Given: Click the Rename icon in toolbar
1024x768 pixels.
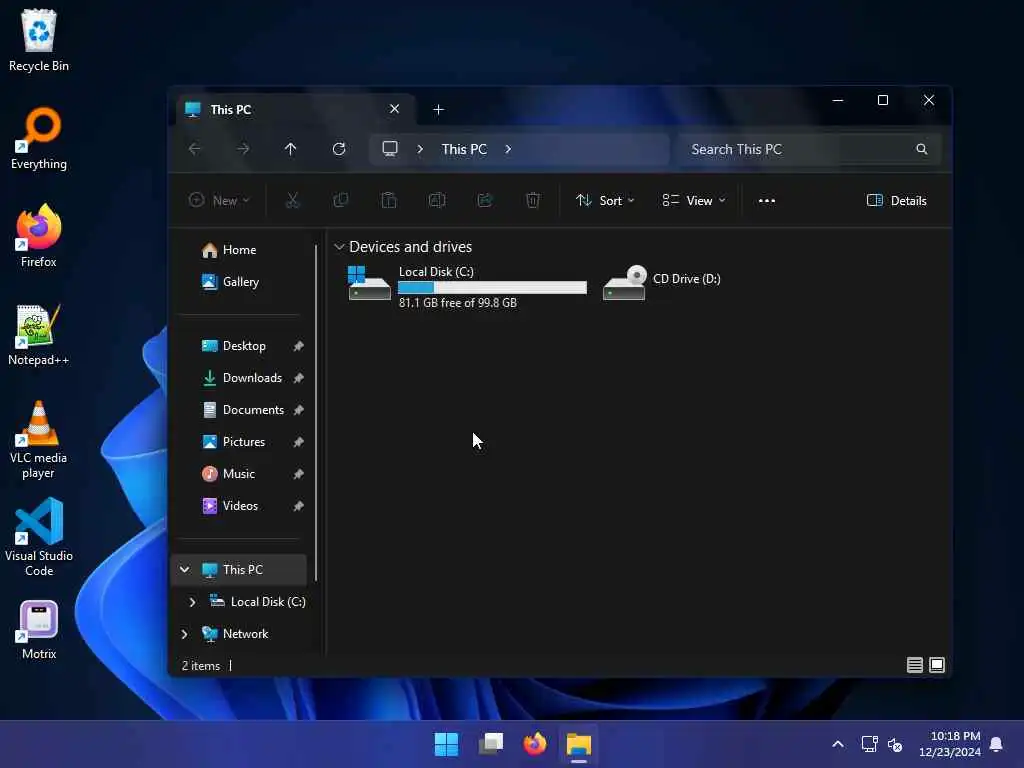Looking at the screenshot, I should coord(437,200).
